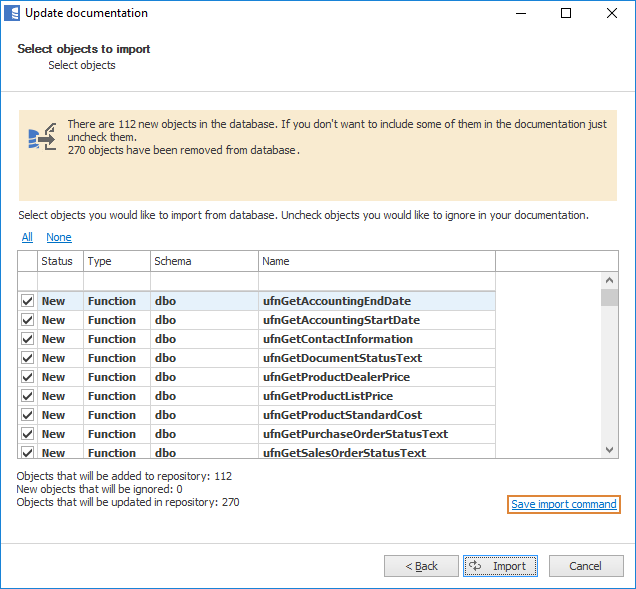
Task: Cancel the update documentation wizard
Action: 585,566
